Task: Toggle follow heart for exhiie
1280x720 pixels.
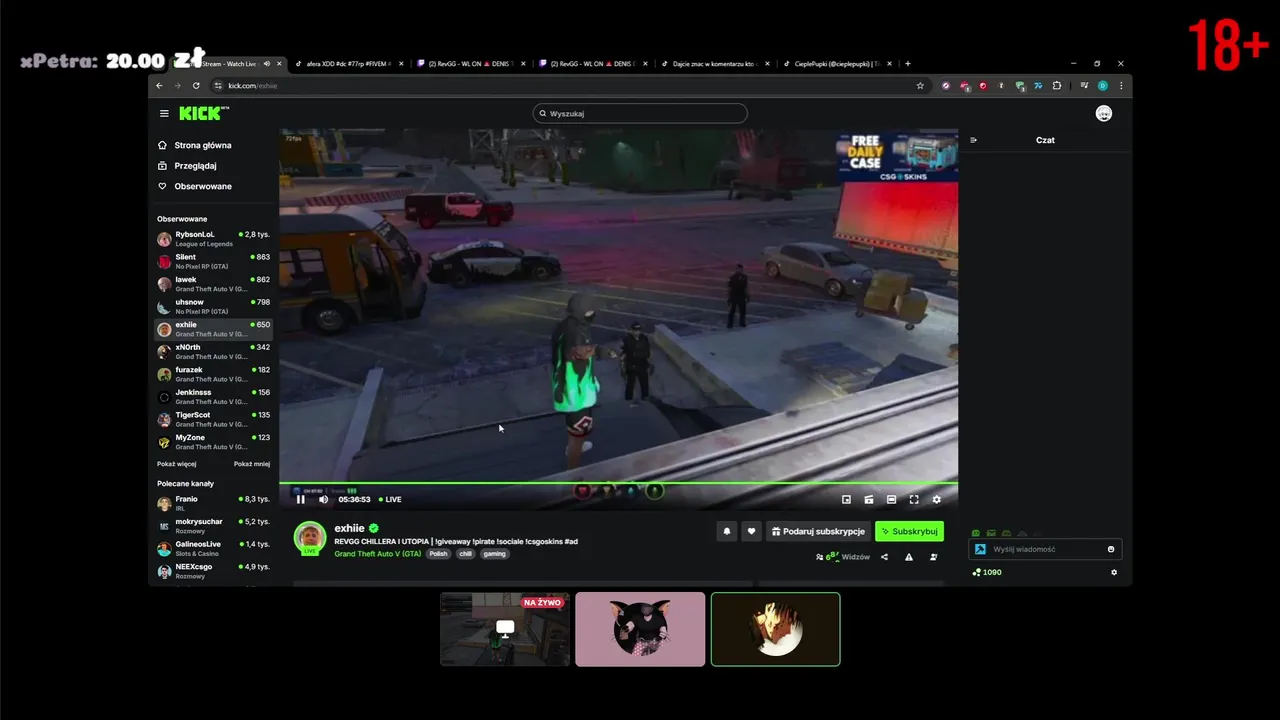Action: [751, 531]
